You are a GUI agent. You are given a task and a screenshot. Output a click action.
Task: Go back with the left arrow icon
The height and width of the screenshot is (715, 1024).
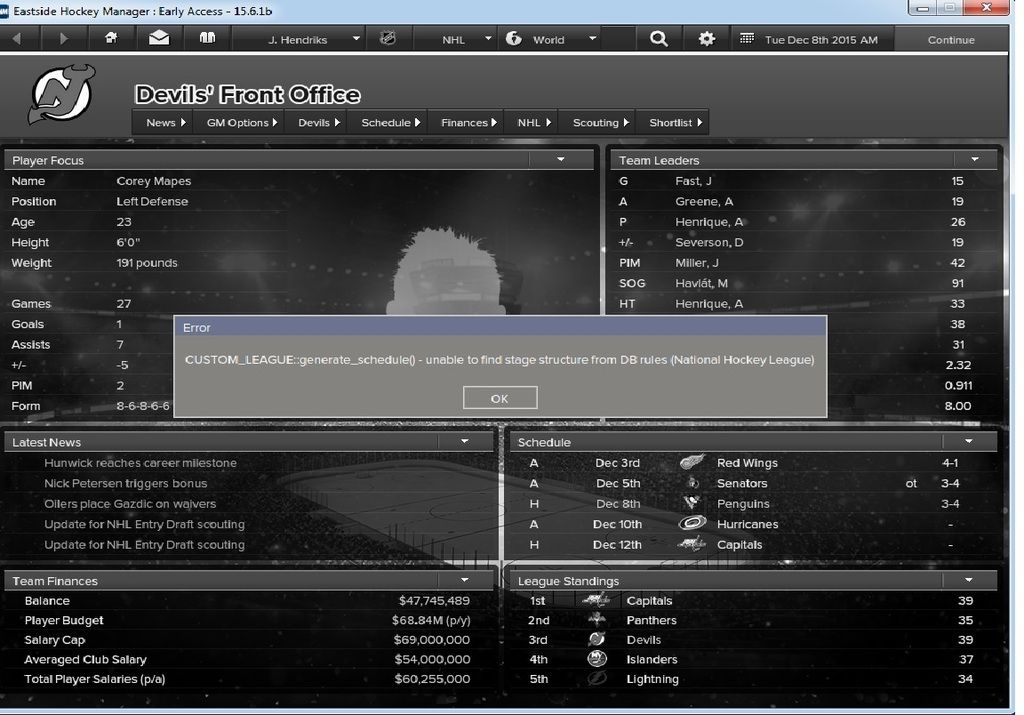click(x=17, y=39)
